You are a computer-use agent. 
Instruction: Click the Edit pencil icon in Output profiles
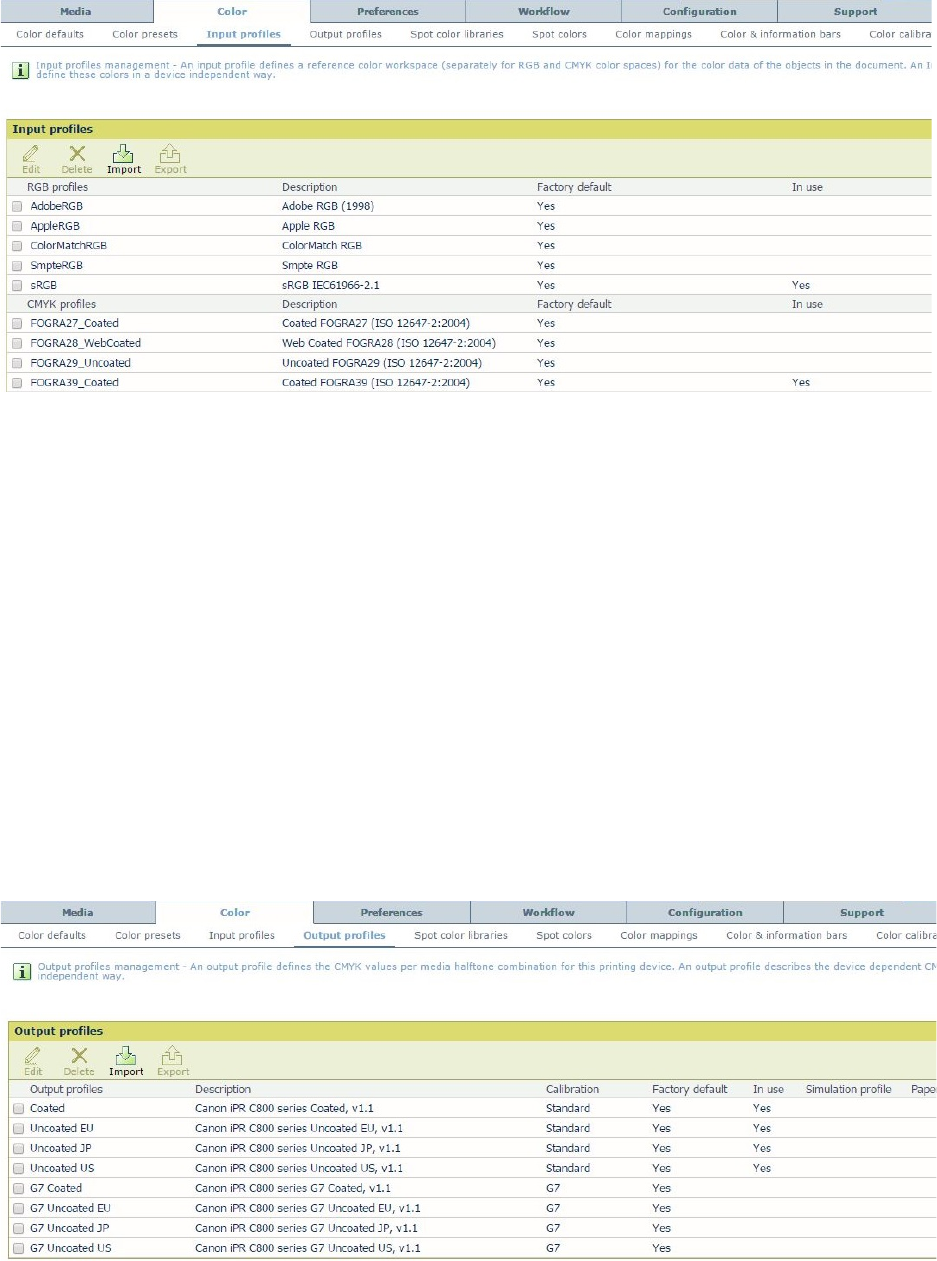(33, 1055)
